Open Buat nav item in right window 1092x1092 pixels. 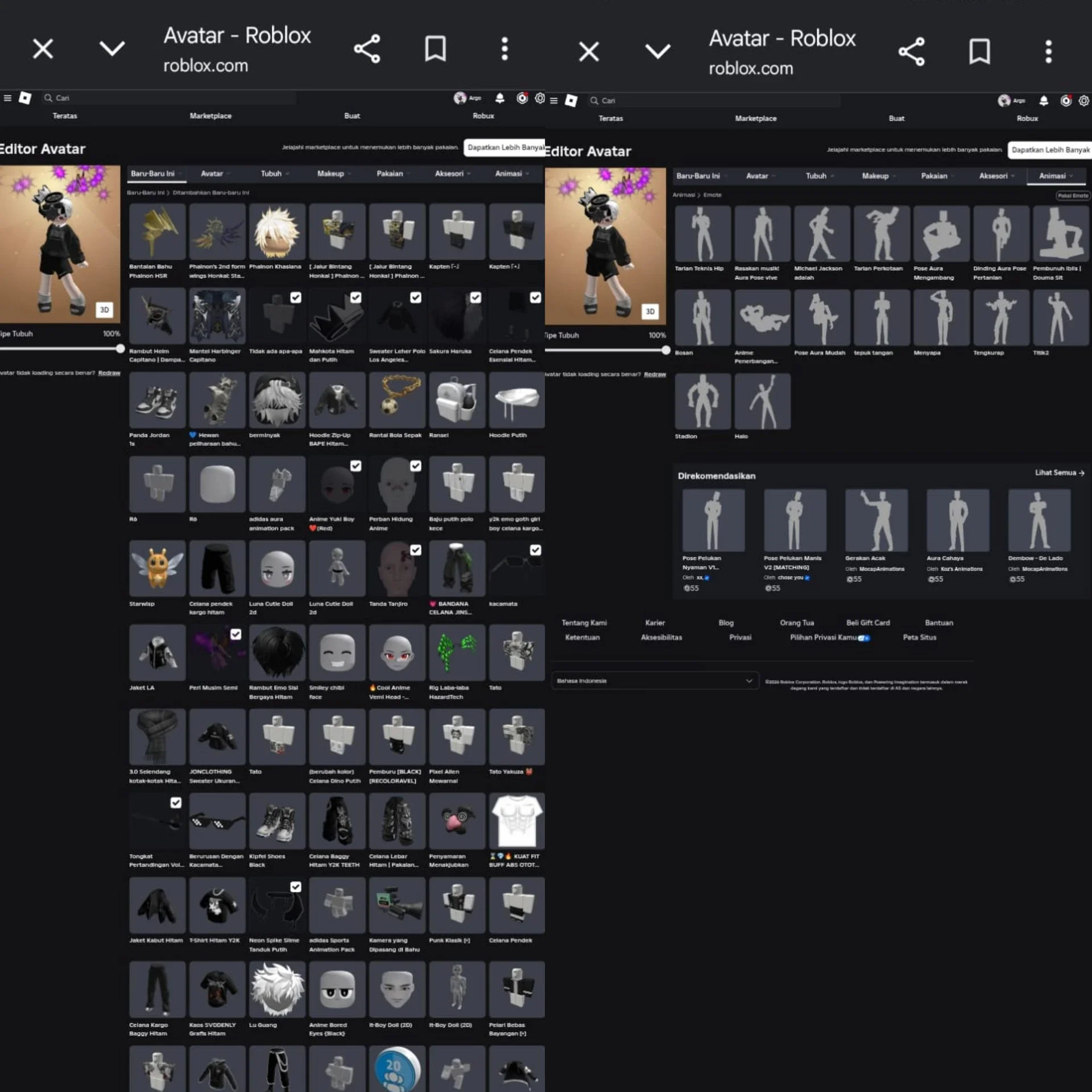(896, 119)
